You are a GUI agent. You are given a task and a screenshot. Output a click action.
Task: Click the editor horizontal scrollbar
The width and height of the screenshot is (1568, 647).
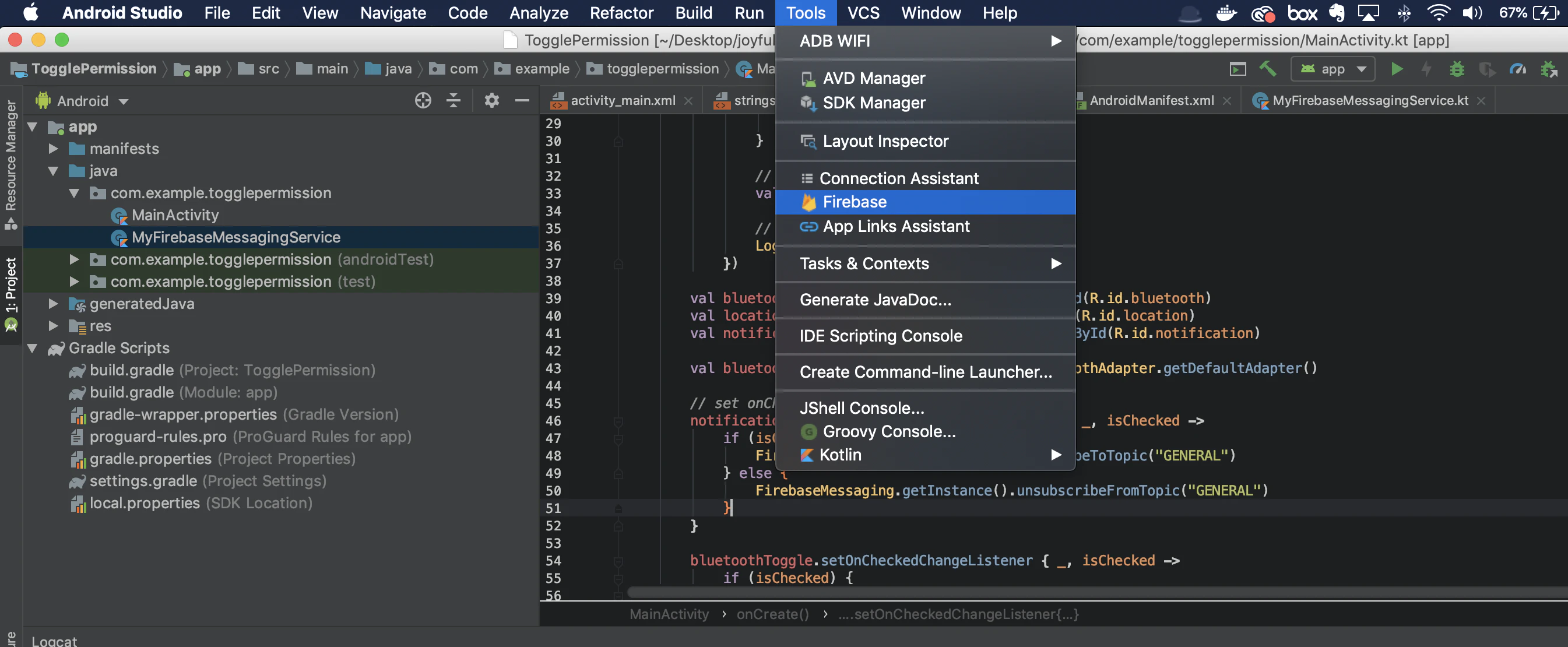(1097, 592)
